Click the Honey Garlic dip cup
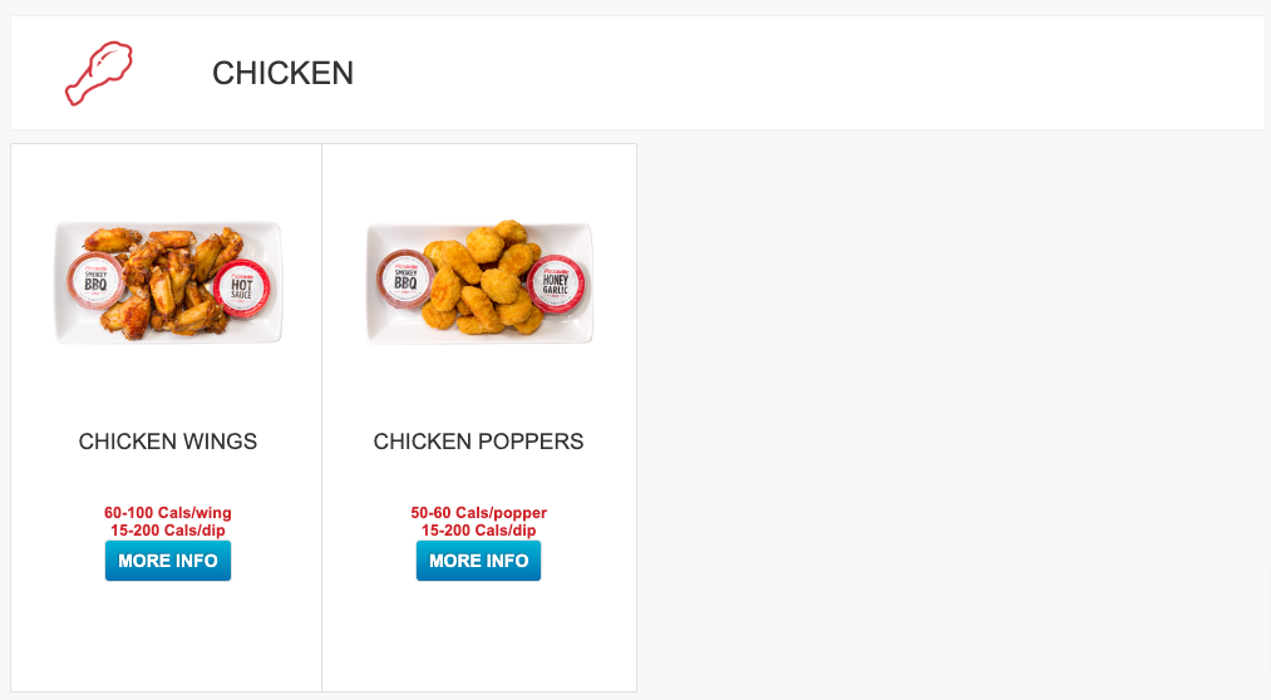The width and height of the screenshot is (1271, 700). [555, 284]
